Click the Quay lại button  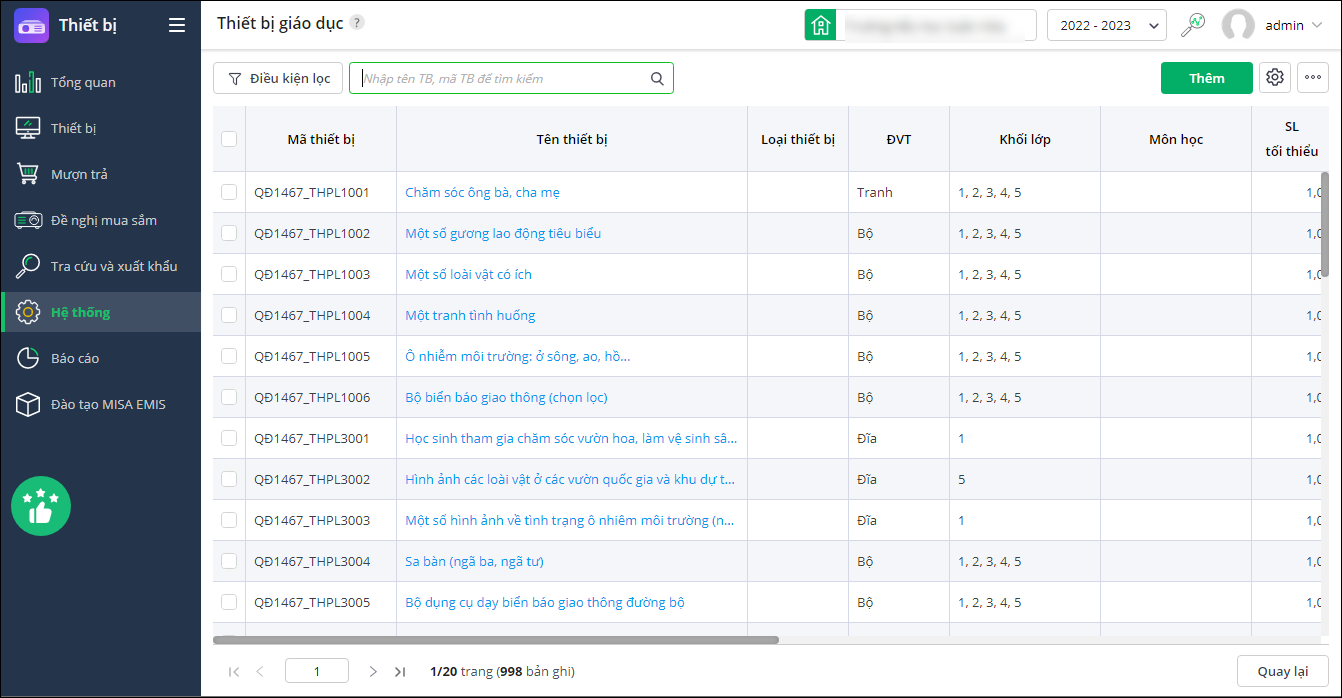coord(1282,671)
